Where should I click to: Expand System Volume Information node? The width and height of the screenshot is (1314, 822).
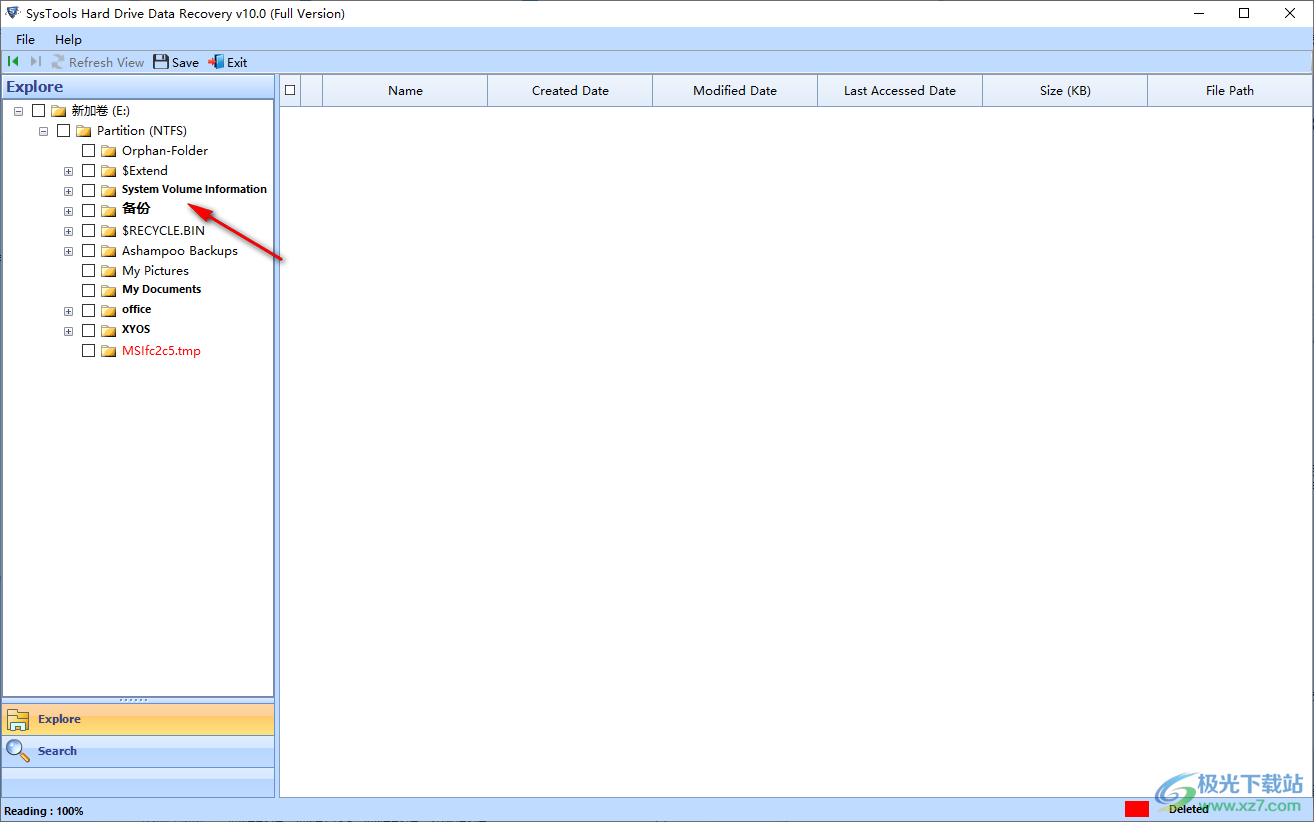click(x=68, y=191)
